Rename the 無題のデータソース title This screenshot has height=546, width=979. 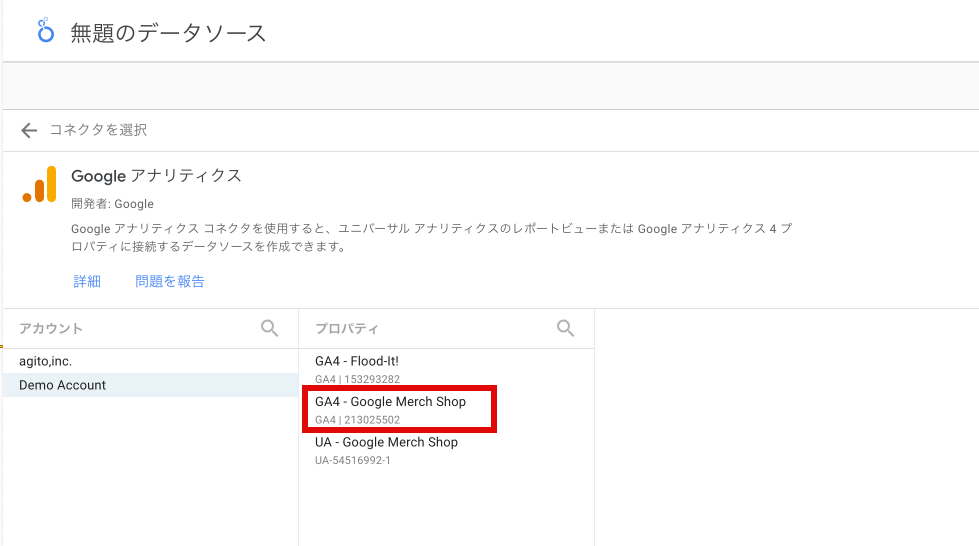(168, 32)
